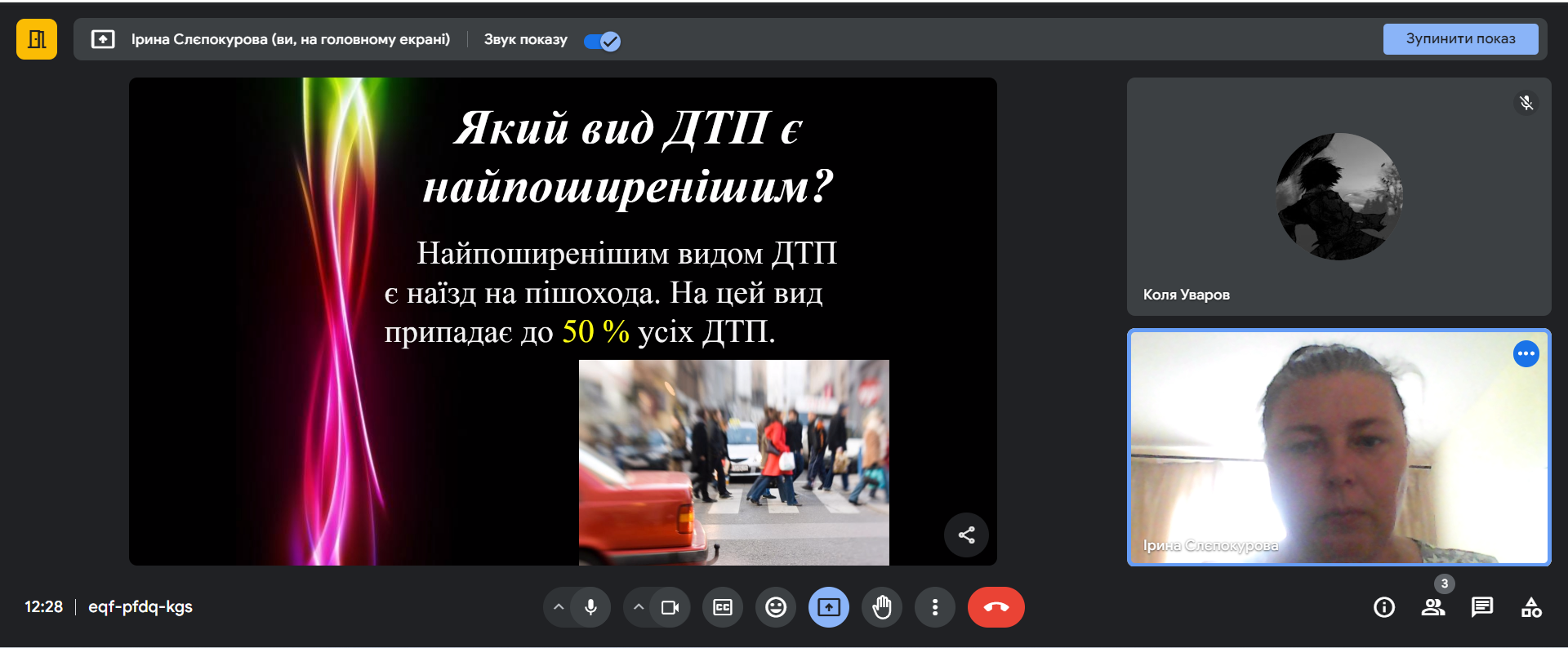
Task: Click the "Зупинити показ" button
Action: pos(1459,39)
